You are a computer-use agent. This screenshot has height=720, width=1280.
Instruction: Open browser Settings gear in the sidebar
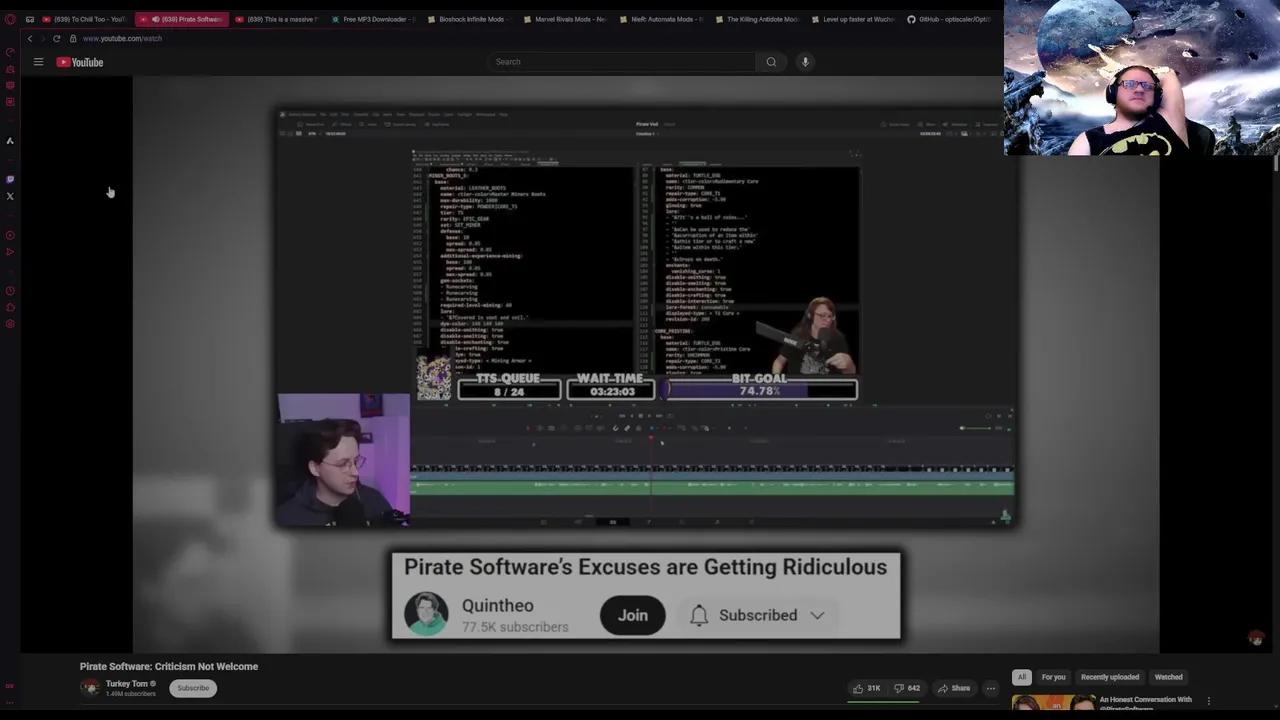click(x=10, y=324)
